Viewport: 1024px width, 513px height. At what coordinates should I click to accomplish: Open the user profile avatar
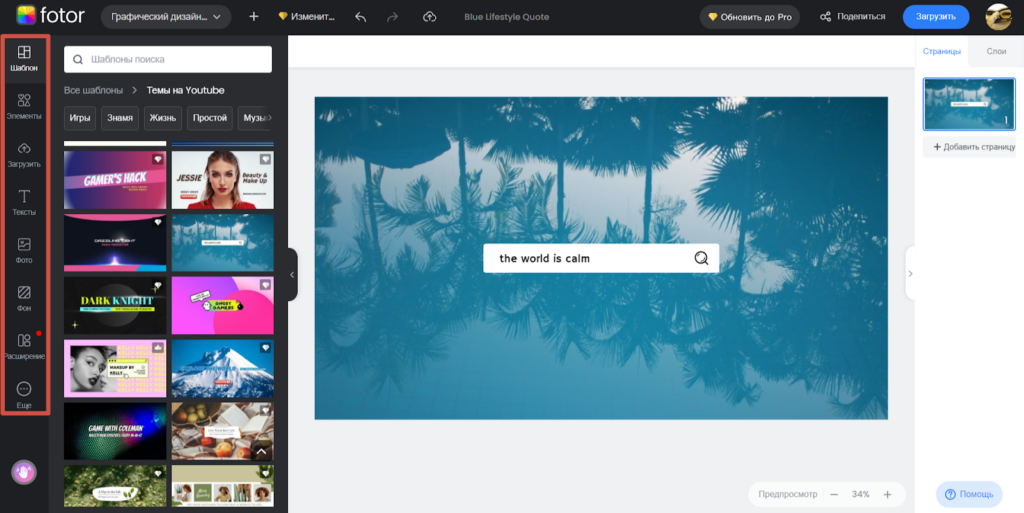pyautogui.click(x=998, y=17)
